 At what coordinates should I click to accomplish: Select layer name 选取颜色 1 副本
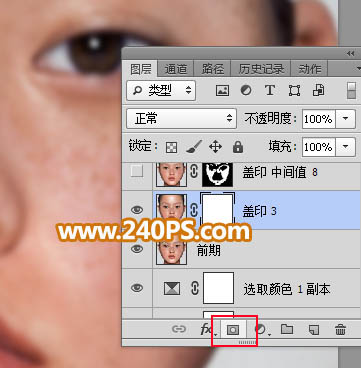pos(287,289)
